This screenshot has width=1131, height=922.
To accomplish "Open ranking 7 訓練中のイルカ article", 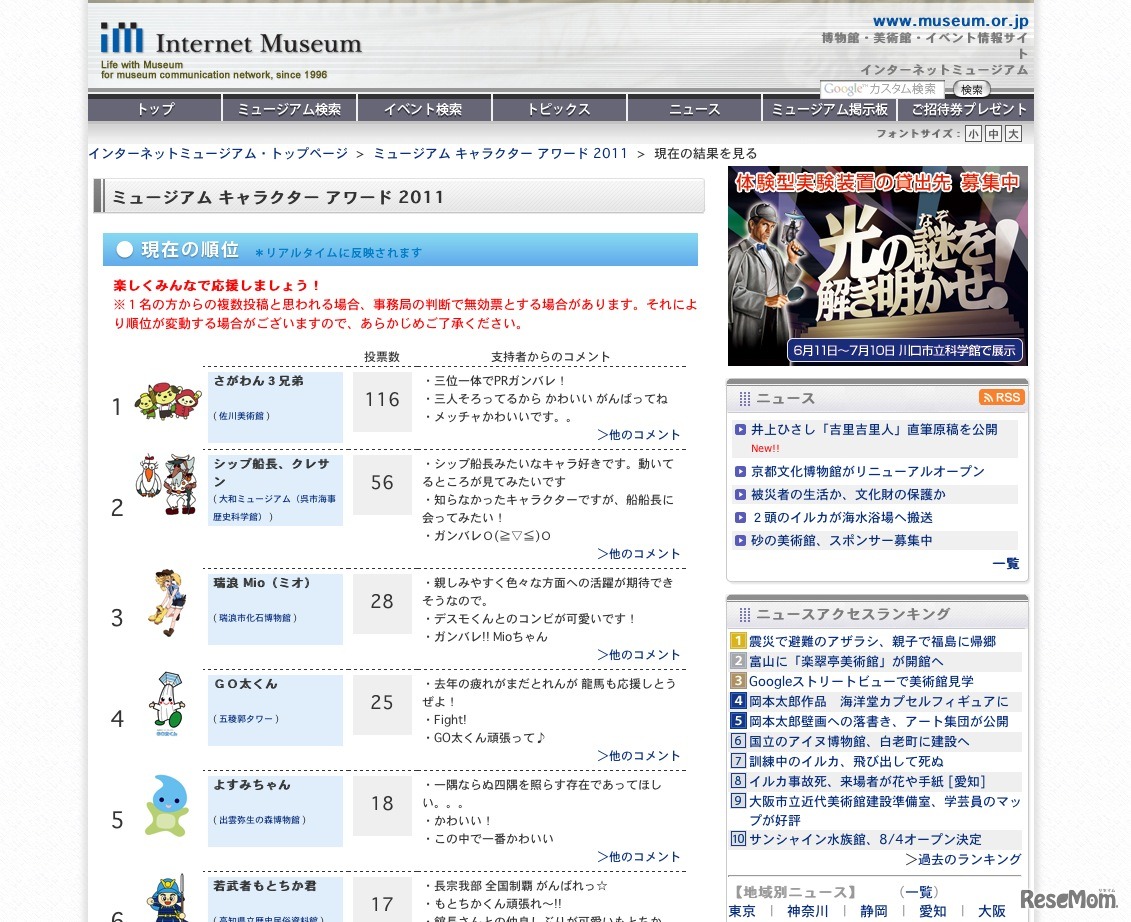I will tap(846, 761).
